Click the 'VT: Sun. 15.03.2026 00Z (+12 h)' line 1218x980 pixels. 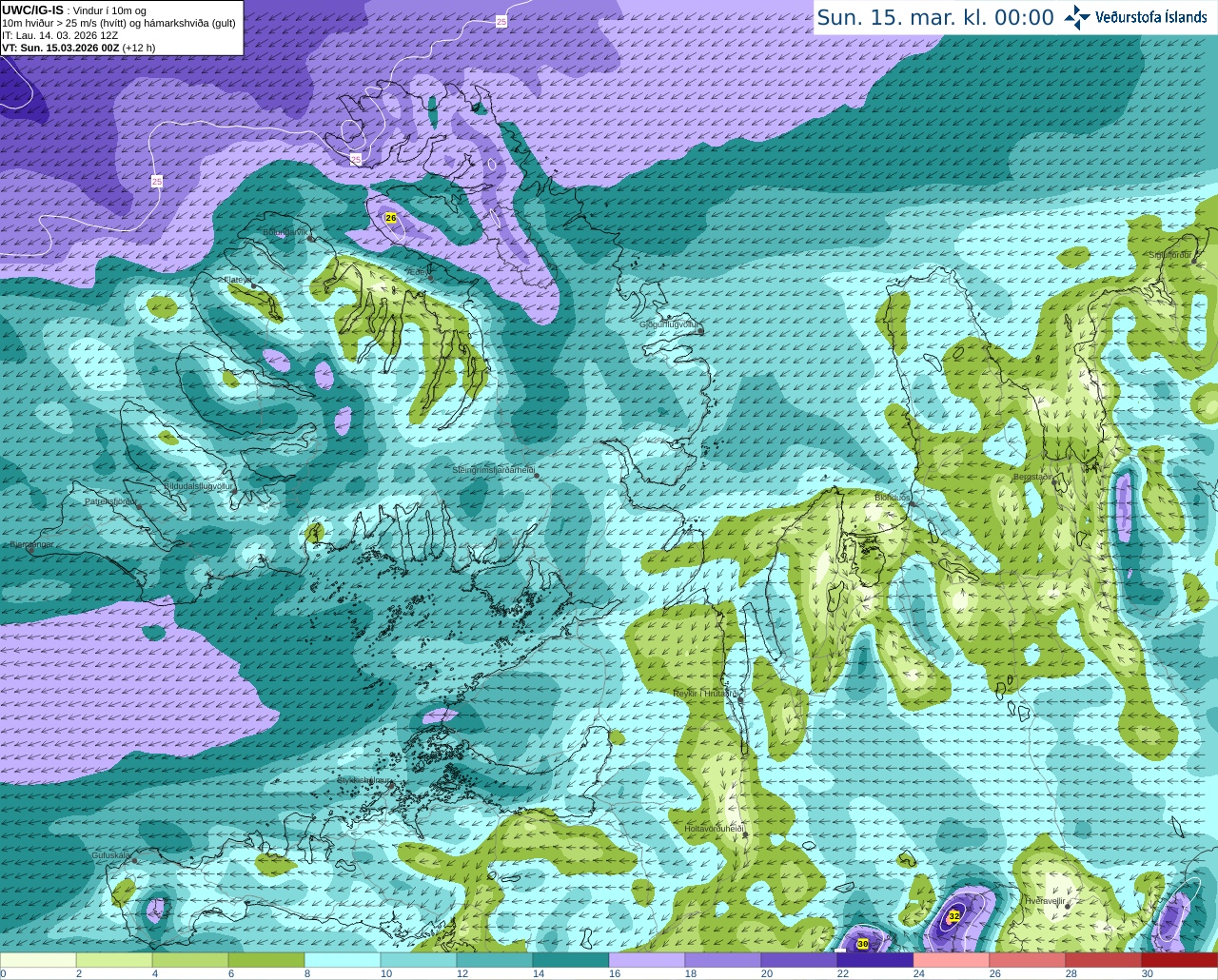pyautogui.click(x=78, y=48)
